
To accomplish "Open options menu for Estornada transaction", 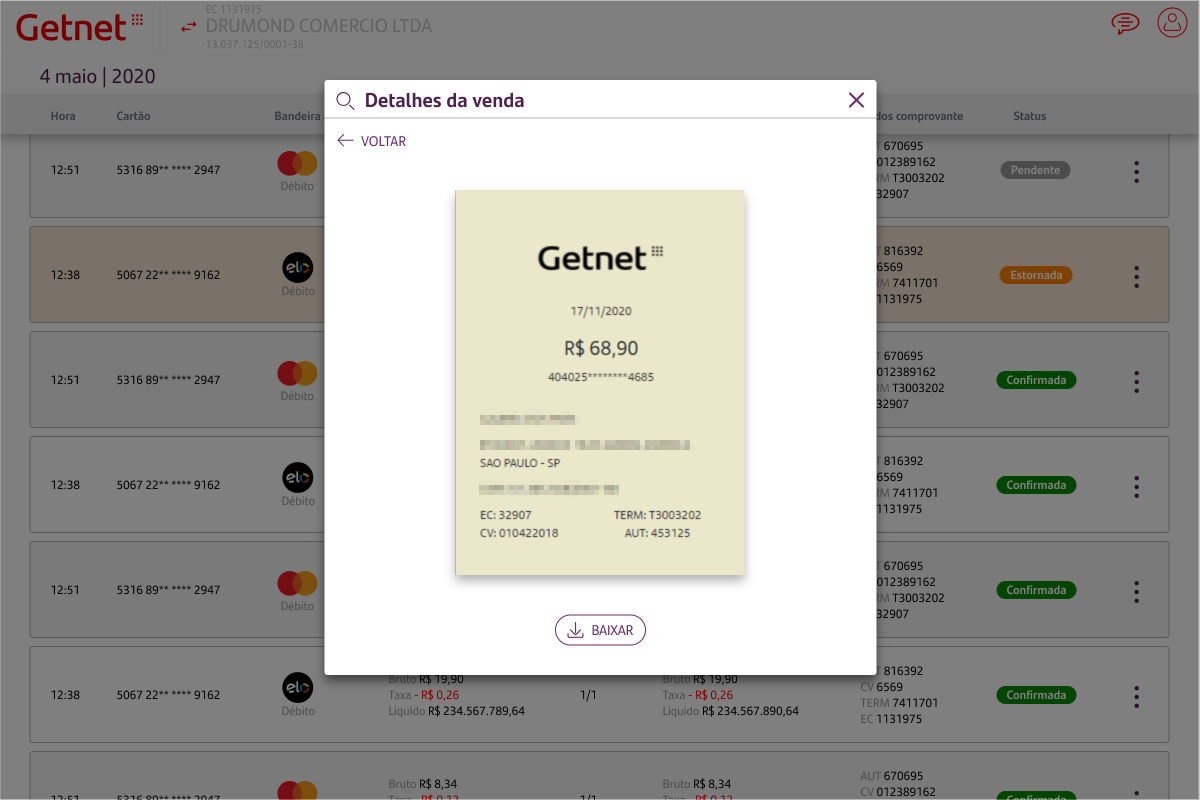I will [1136, 276].
